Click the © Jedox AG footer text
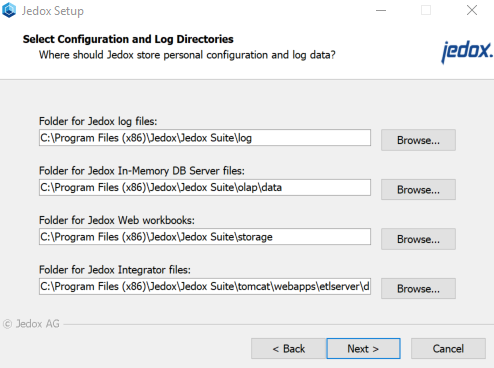The image size is (494, 368). [x=31, y=324]
